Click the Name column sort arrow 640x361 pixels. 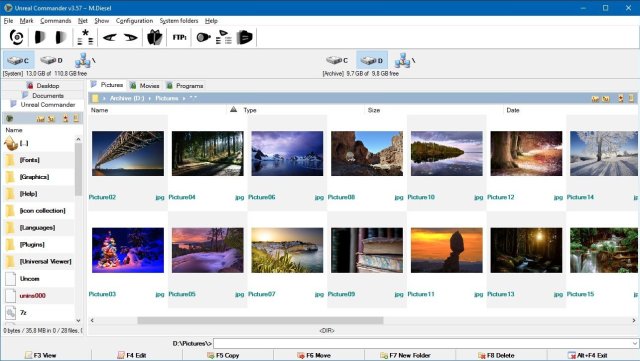coord(233,109)
